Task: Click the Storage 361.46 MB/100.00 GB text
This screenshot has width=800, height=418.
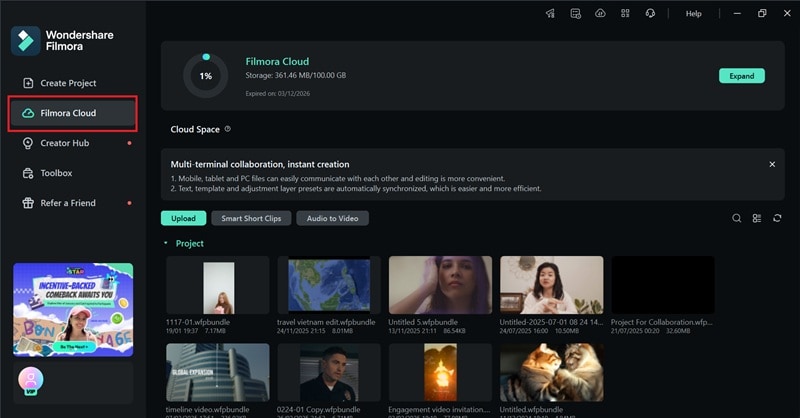Action: pos(295,75)
